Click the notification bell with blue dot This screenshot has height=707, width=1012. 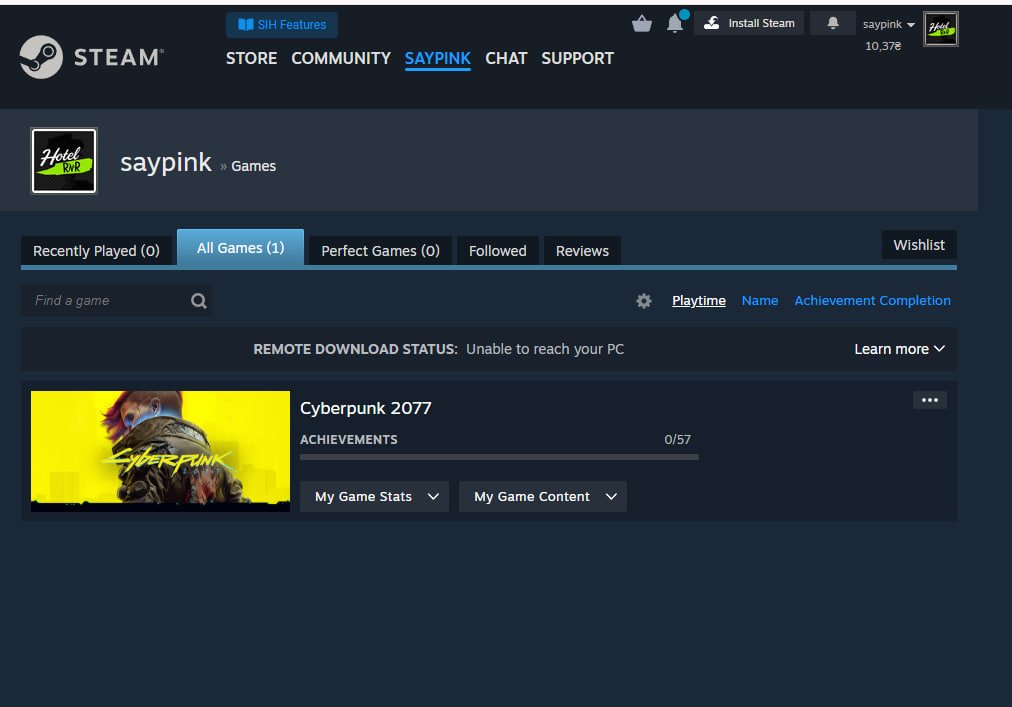coord(675,23)
